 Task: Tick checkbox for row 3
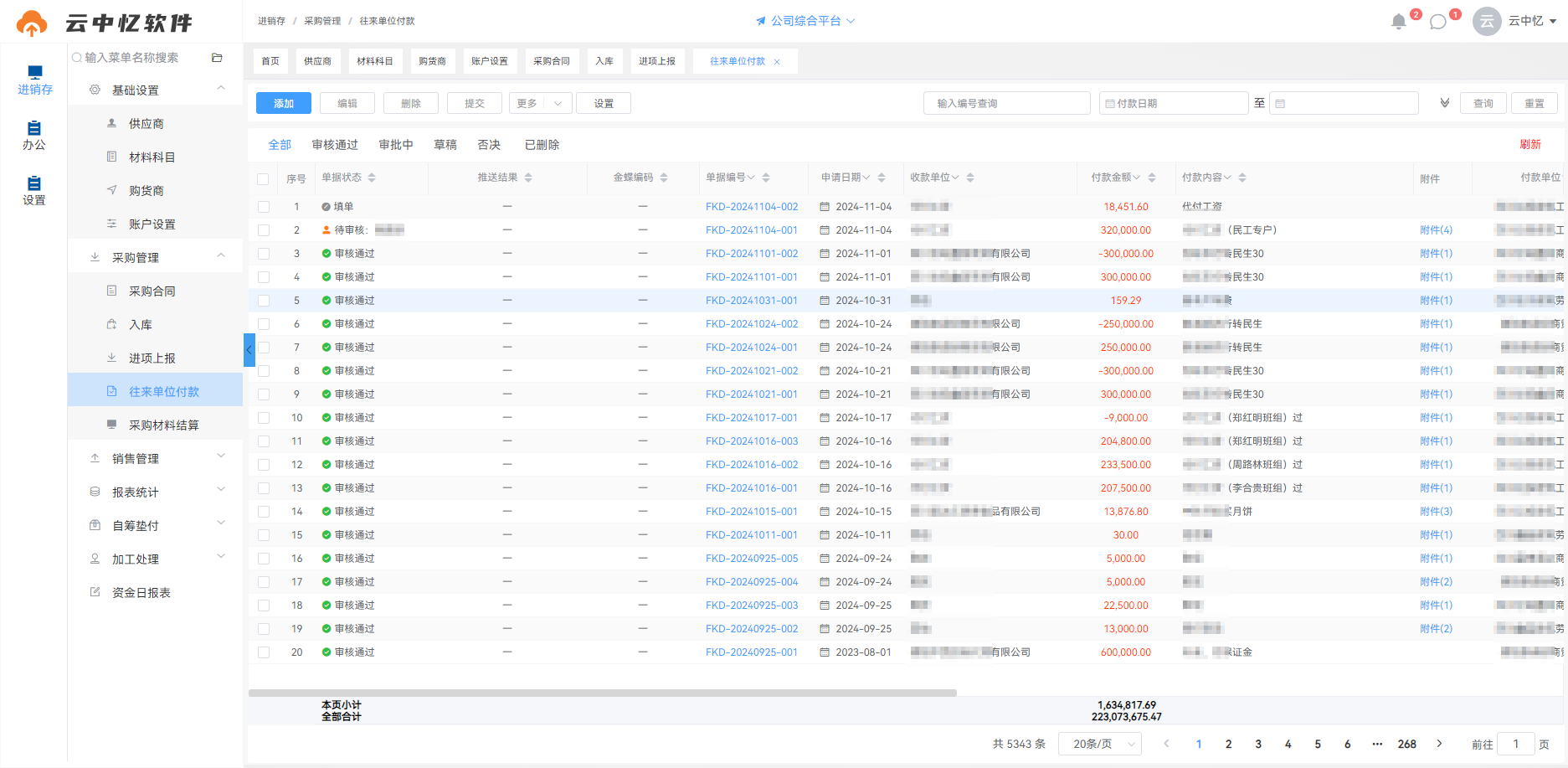pos(264,254)
